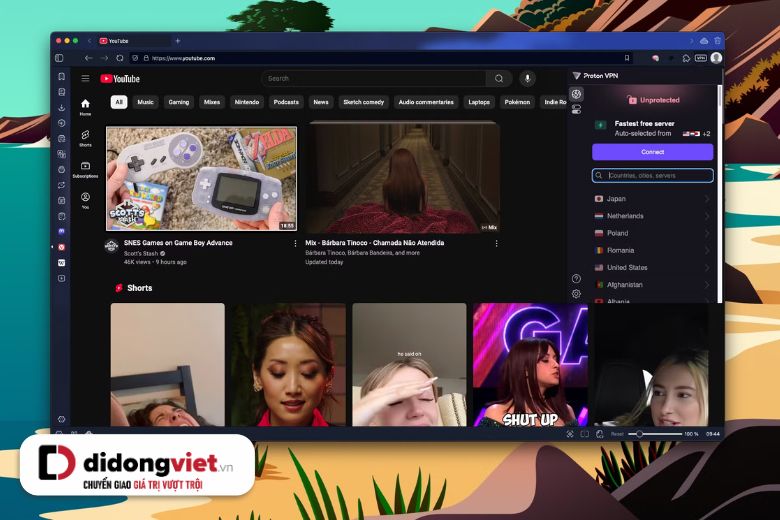Open Proton VPN settings gear icon

coord(576,294)
